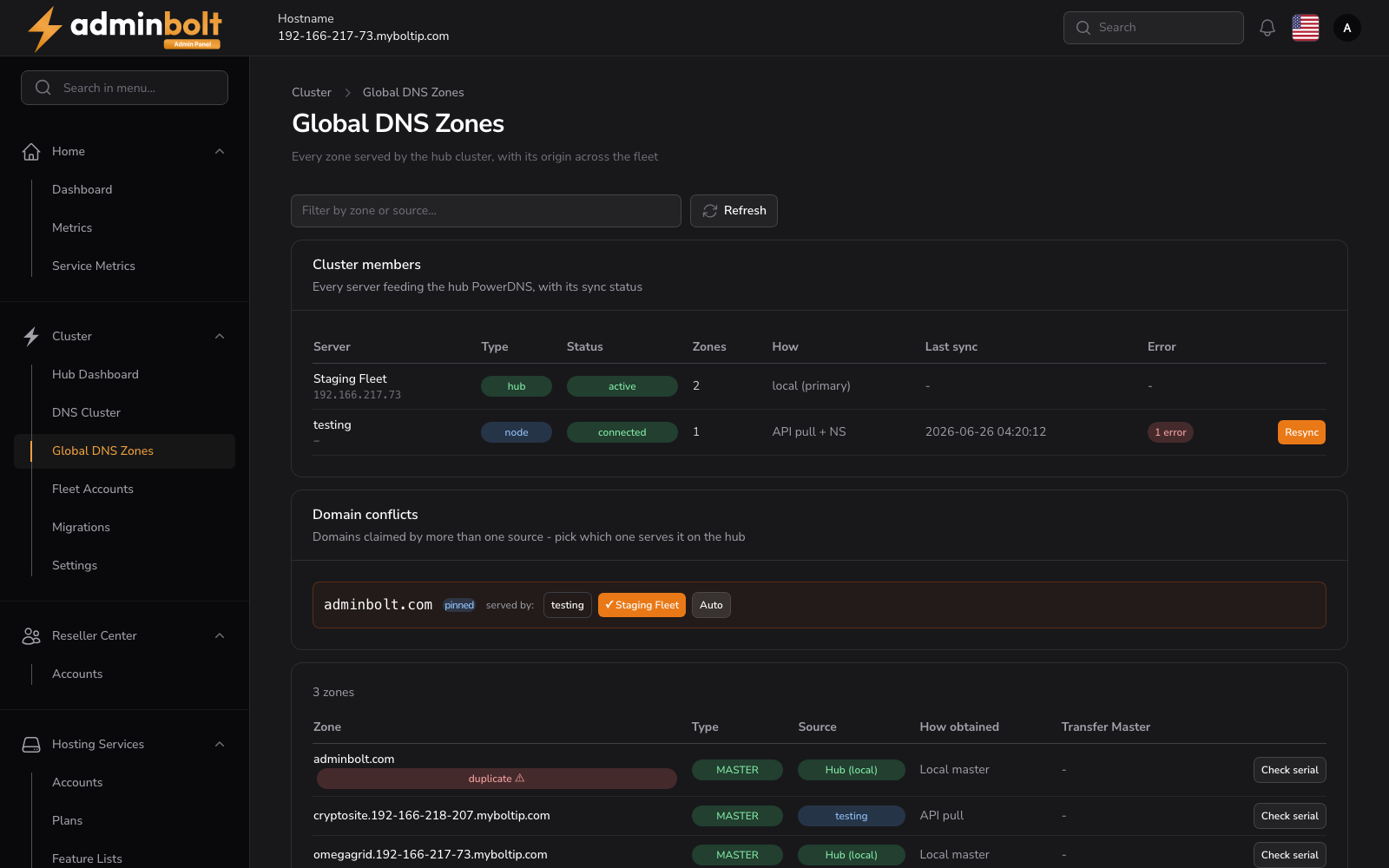Choose Staging Fleet to serve adminbolt.com
Image resolution: width=1389 pixels, height=868 pixels.
click(642, 605)
